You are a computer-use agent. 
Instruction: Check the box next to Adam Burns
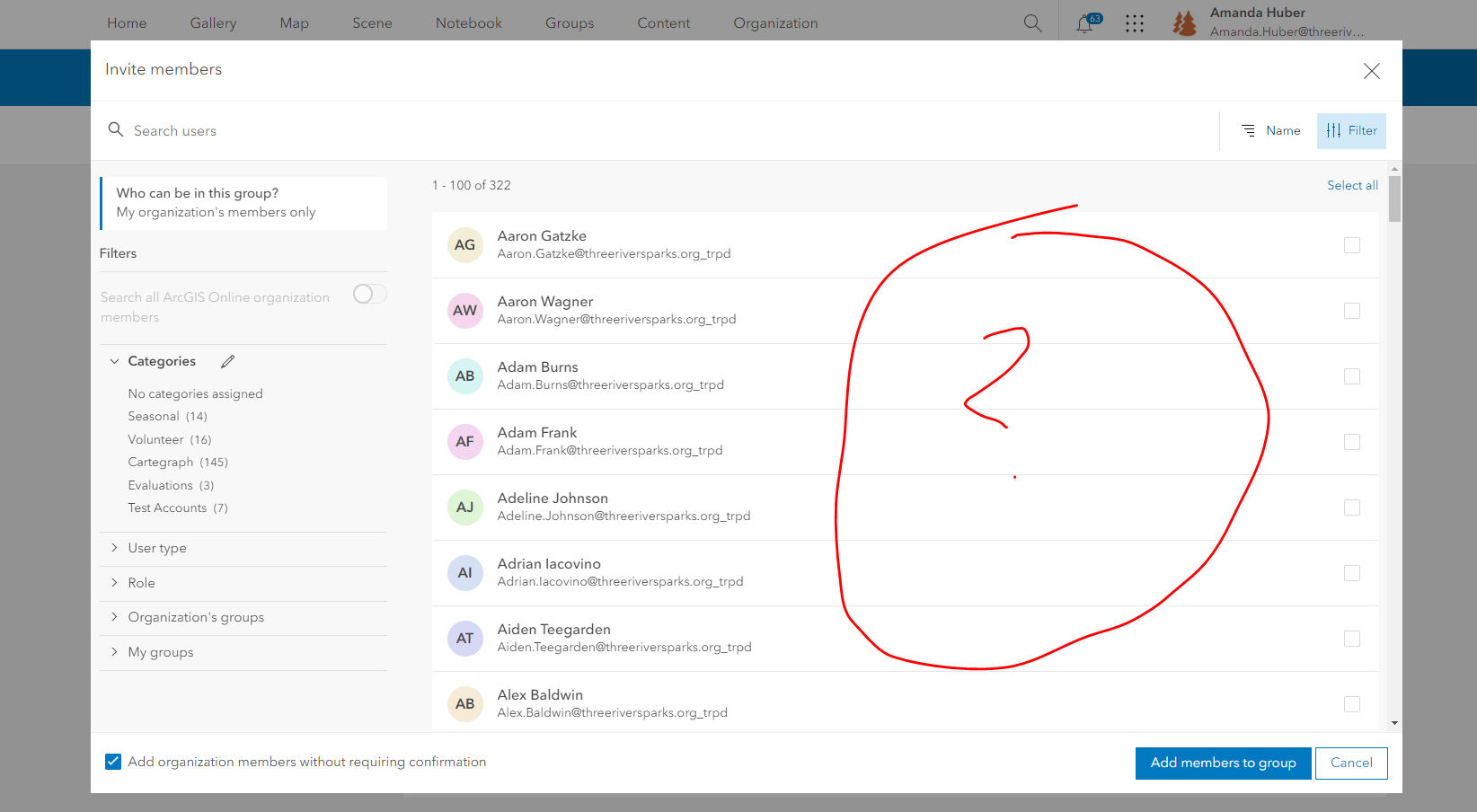1352,376
